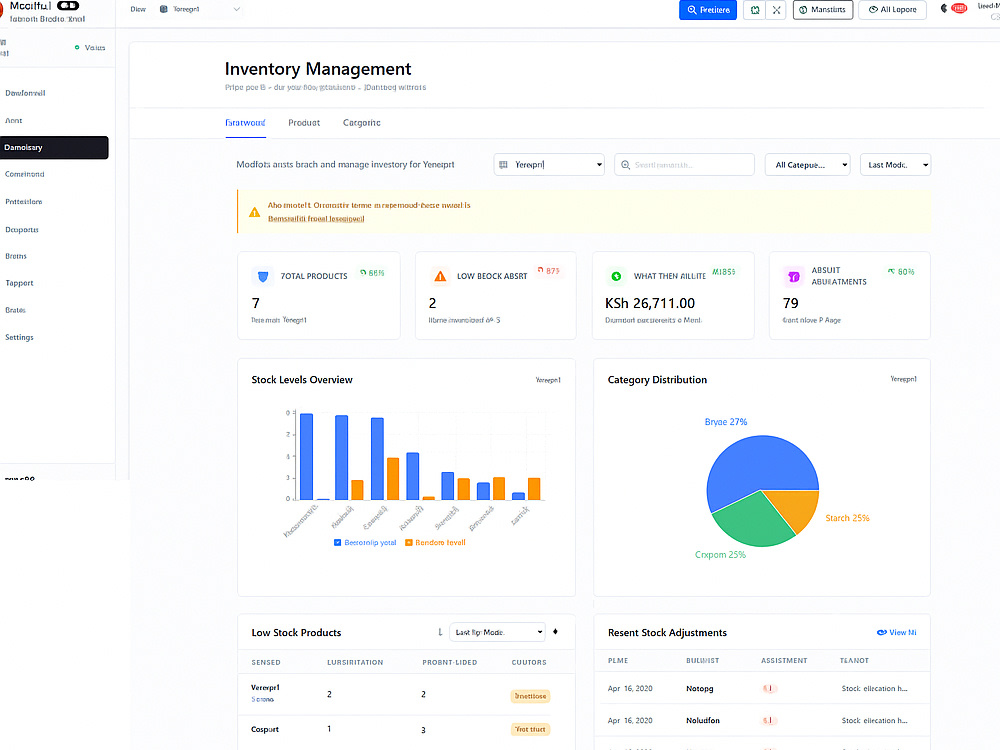Click the diamond icon right of Low Stock dropdown
Viewport: 1000px width, 750px height.
click(x=555, y=631)
